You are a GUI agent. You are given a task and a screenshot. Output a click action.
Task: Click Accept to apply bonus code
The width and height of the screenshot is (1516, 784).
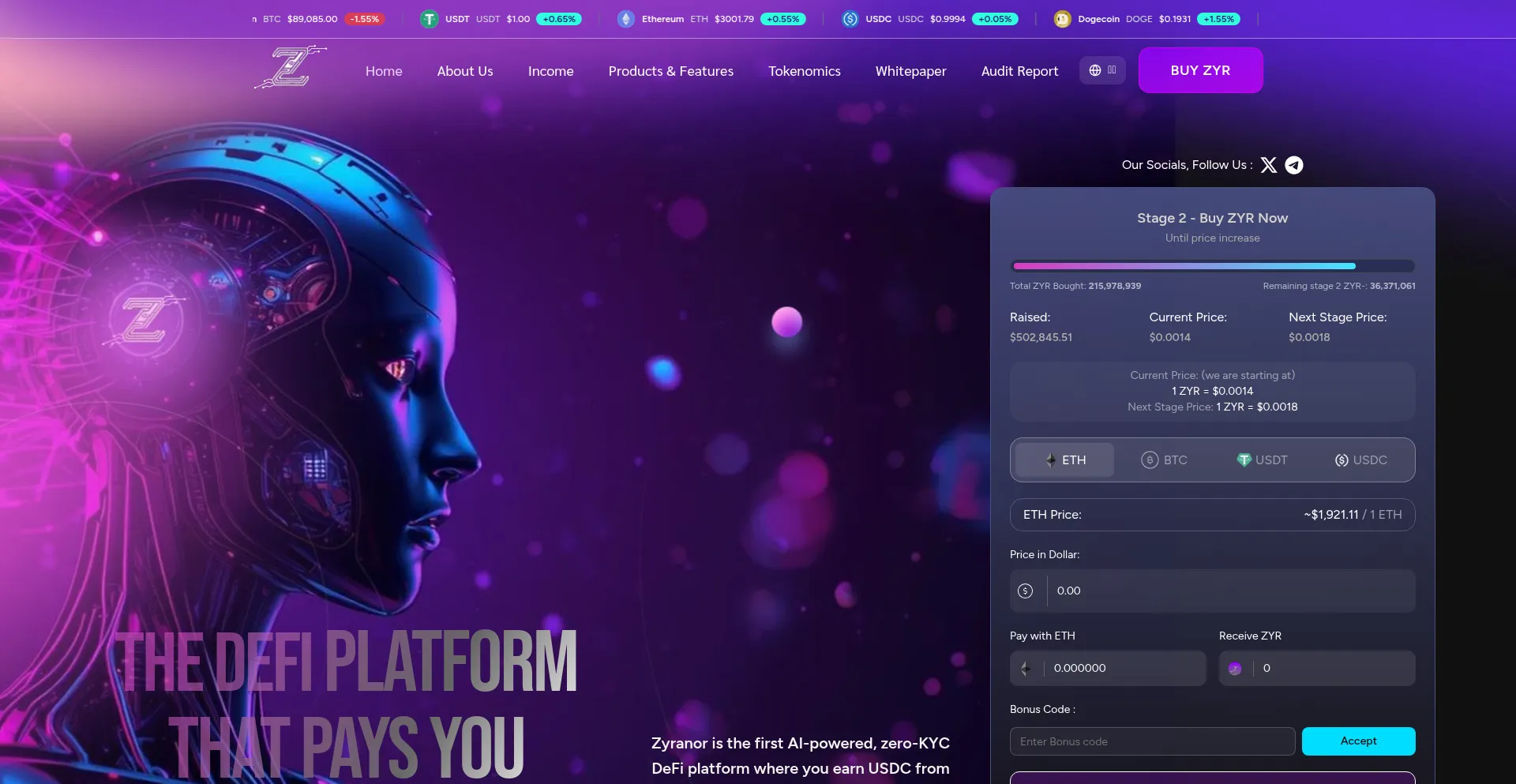pos(1359,741)
